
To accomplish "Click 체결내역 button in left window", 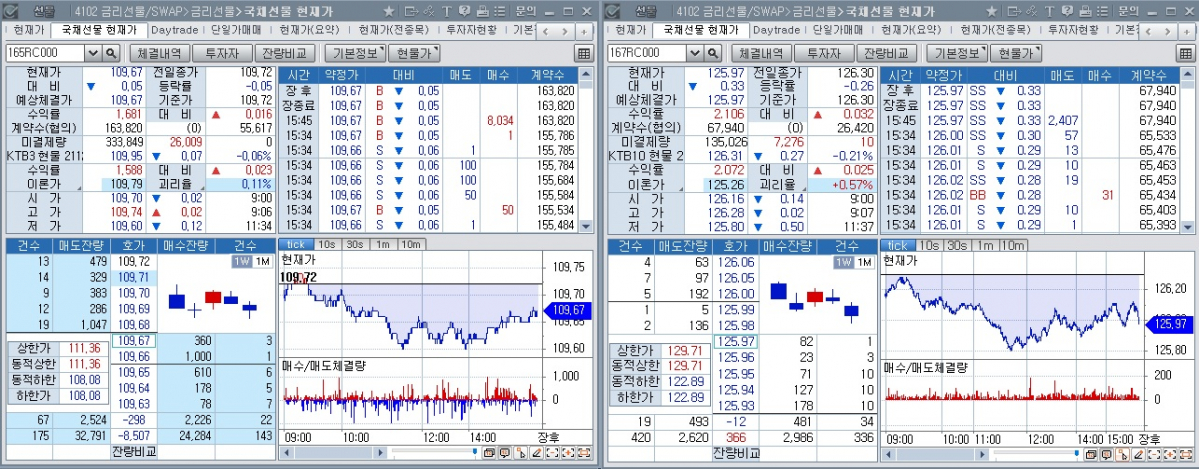I will tap(159, 53).
